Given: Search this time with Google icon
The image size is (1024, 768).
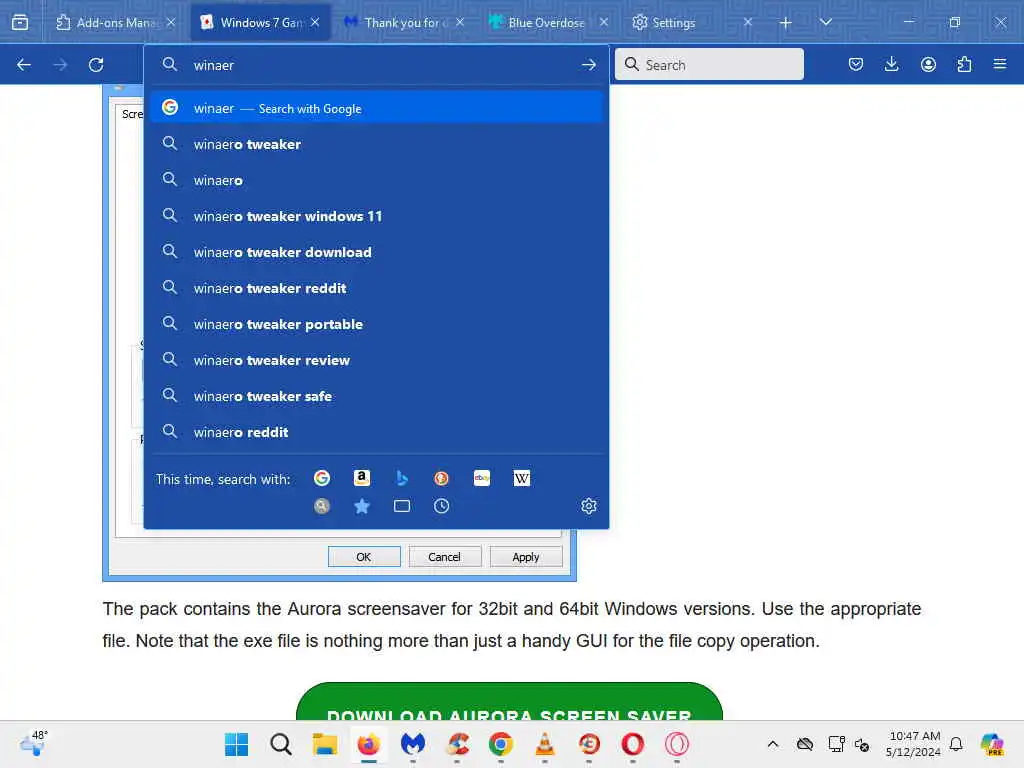Looking at the screenshot, I should [x=322, y=478].
